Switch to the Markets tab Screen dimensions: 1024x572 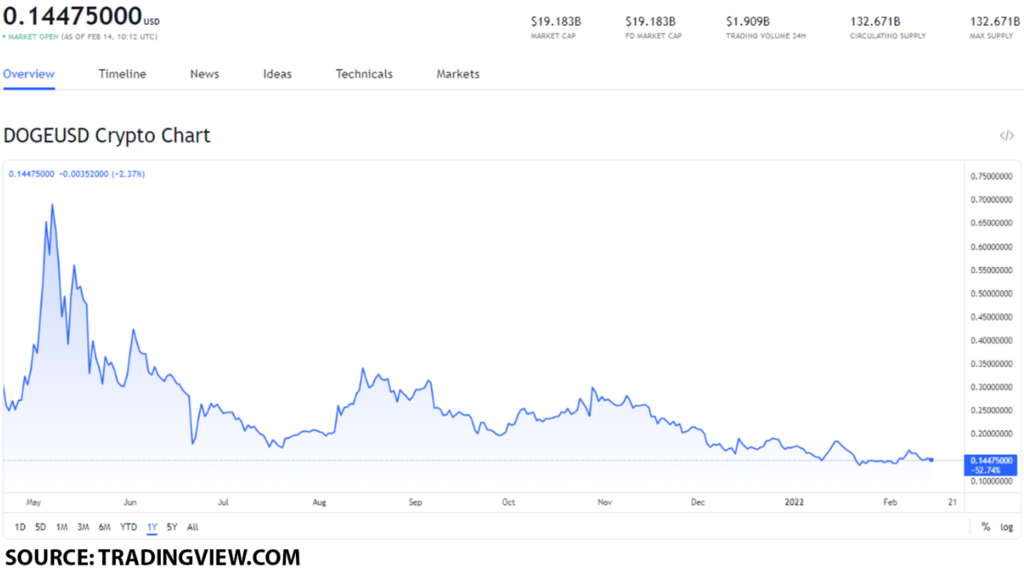point(458,74)
